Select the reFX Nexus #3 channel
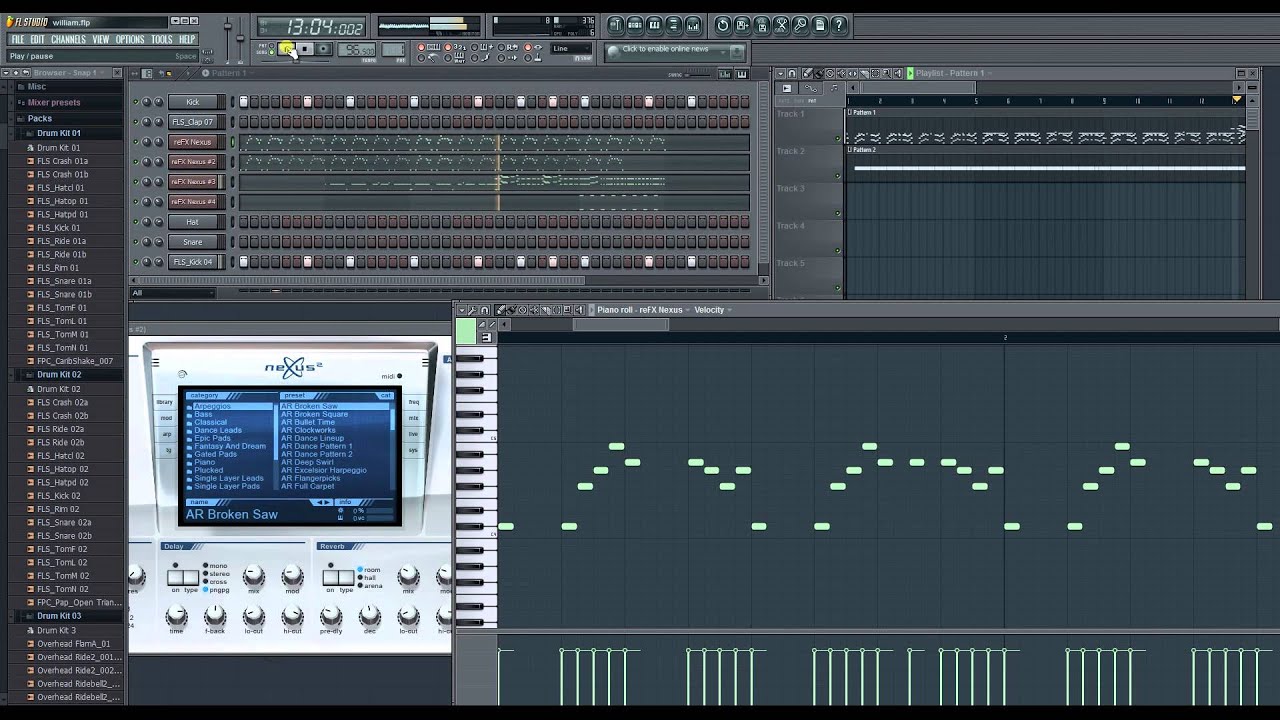Screen dimensions: 1280x720 (193, 182)
